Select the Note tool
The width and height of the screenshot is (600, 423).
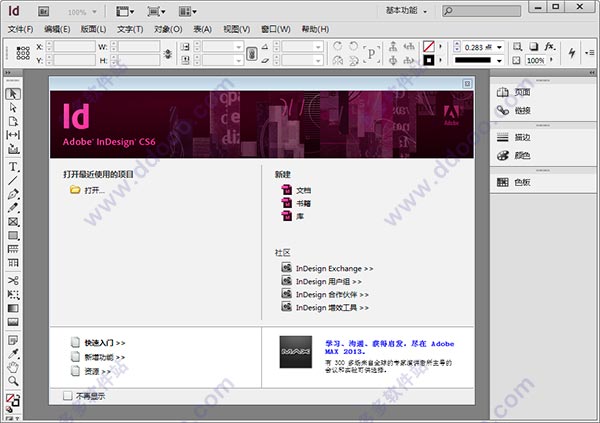[x=13, y=340]
